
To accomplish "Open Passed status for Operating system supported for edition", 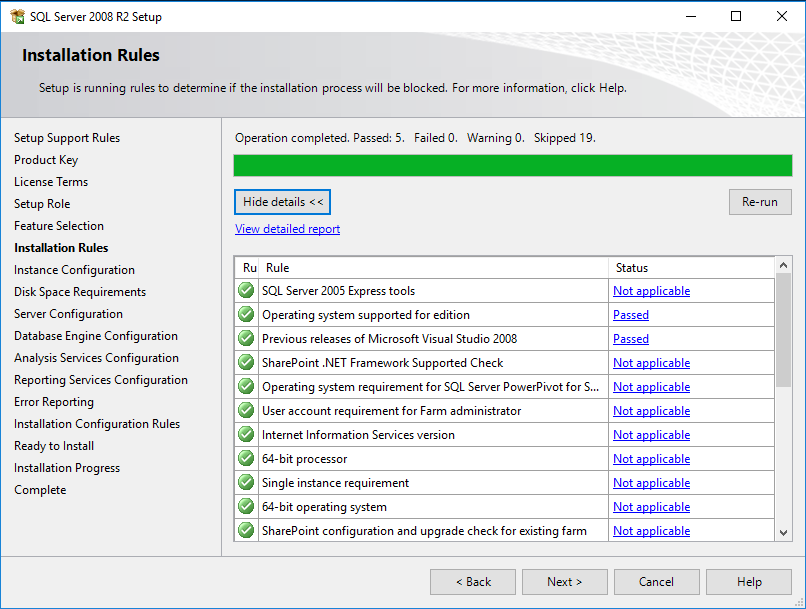I will pos(631,315).
